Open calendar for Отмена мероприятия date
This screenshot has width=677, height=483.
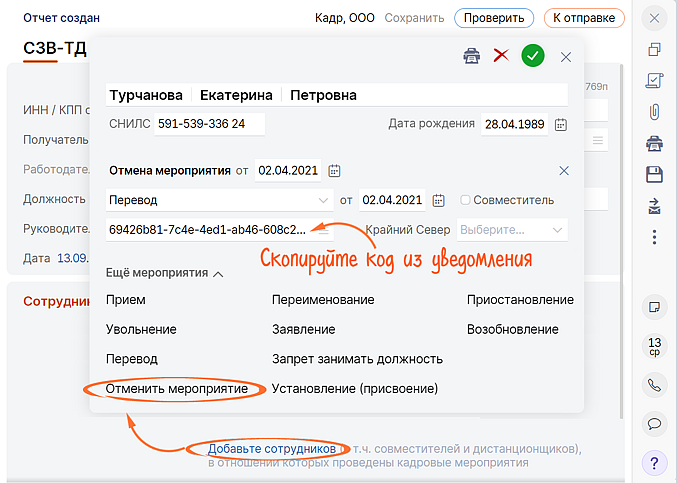(335, 171)
